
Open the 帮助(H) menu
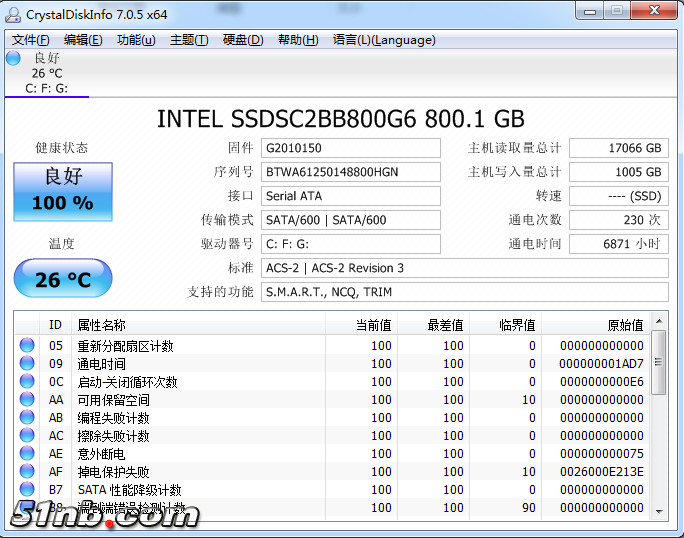pyautogui.click(x=298, y=40)
